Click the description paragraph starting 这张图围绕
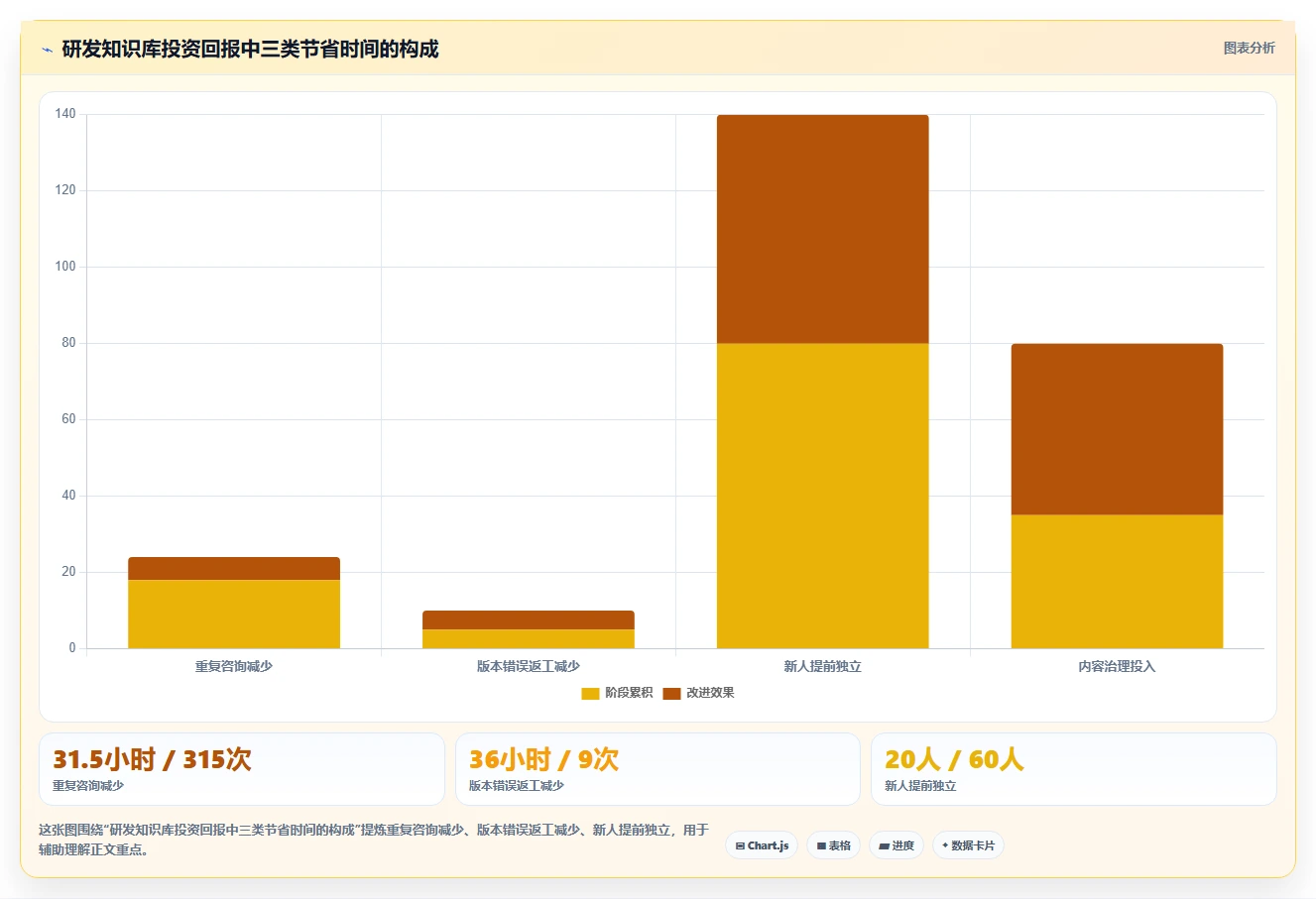1316x899 pixels. (374, 840)
